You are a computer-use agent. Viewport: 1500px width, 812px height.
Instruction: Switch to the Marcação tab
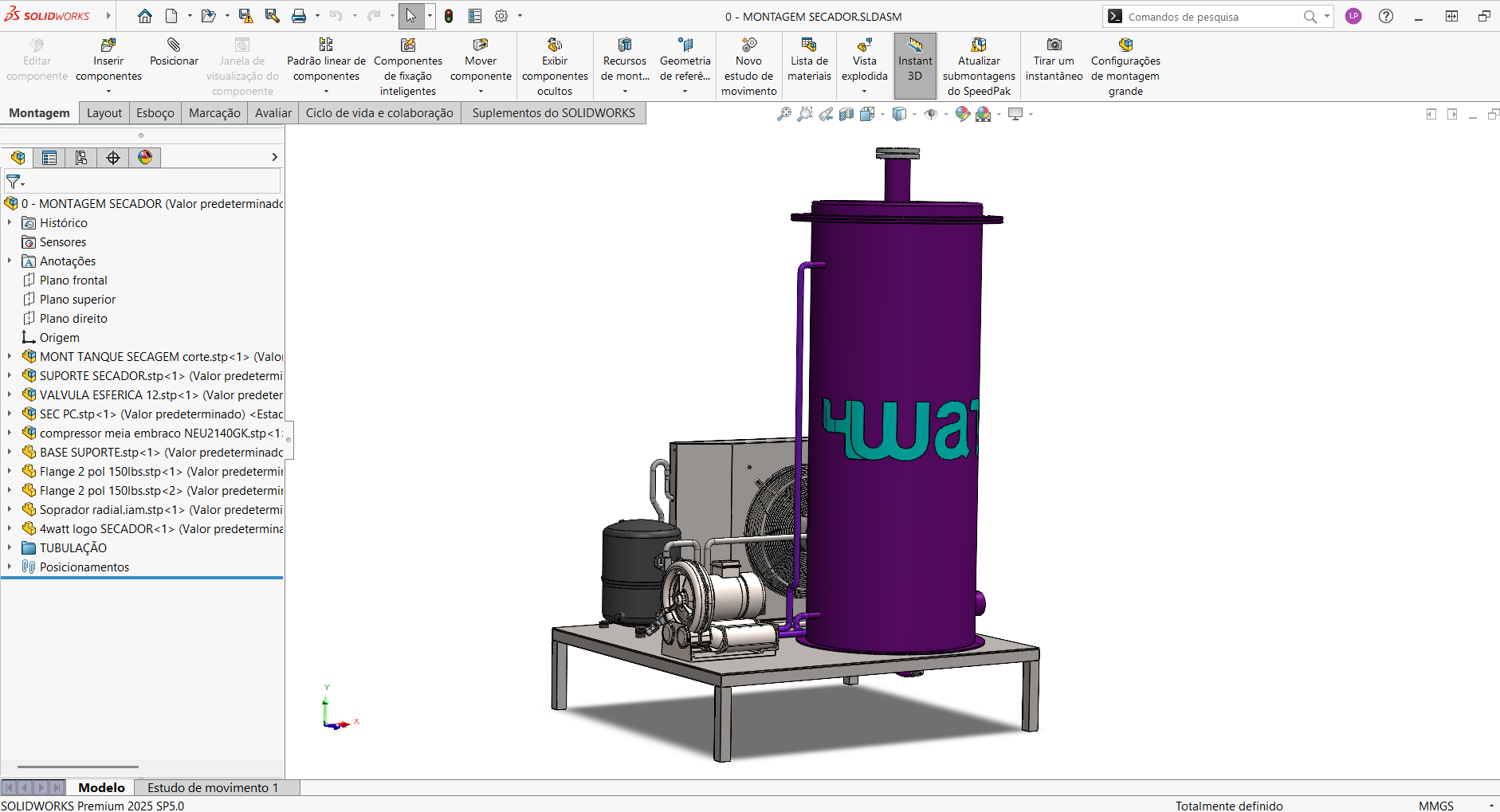point(214,113)
